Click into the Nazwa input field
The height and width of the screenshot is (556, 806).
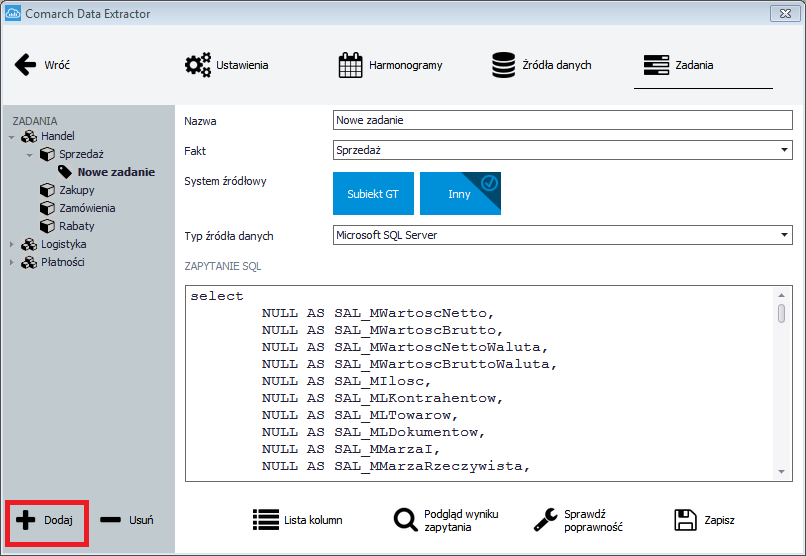coord(562,120)
